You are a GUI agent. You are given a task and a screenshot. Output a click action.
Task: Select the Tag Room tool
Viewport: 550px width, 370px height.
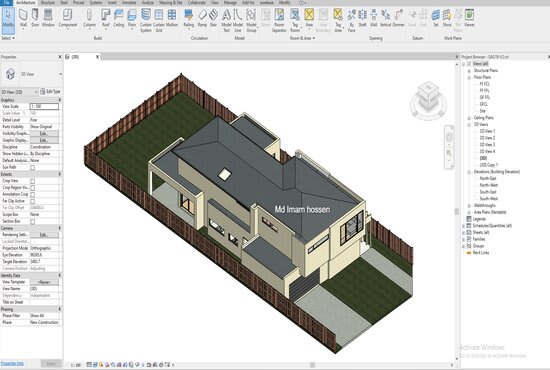pyautogui.click(x=295, y=20)
